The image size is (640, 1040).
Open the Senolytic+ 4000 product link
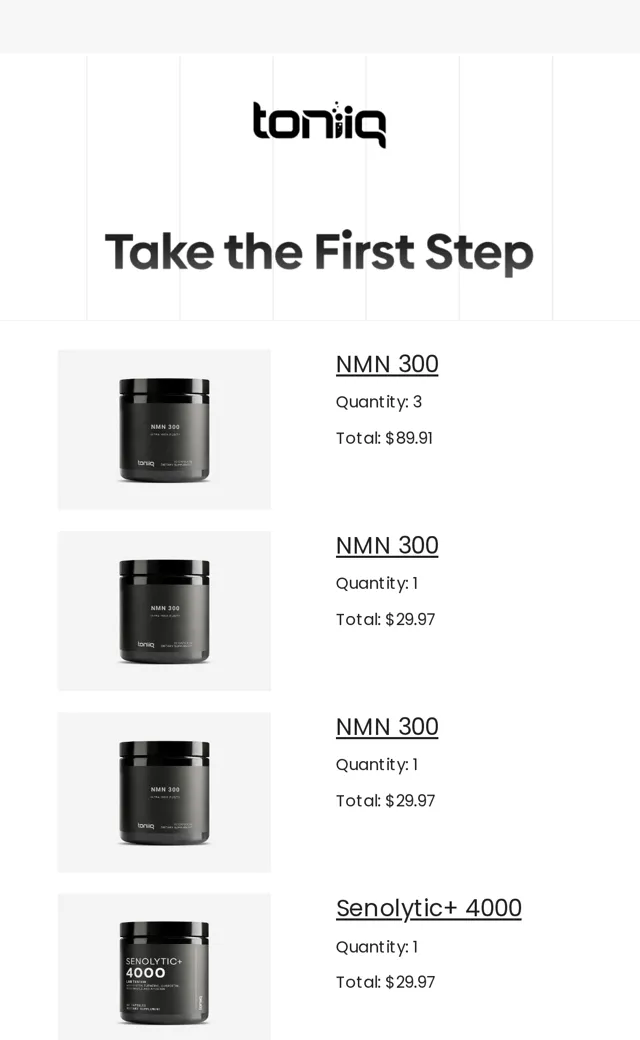pyautogui.click(x=428, y=908)
